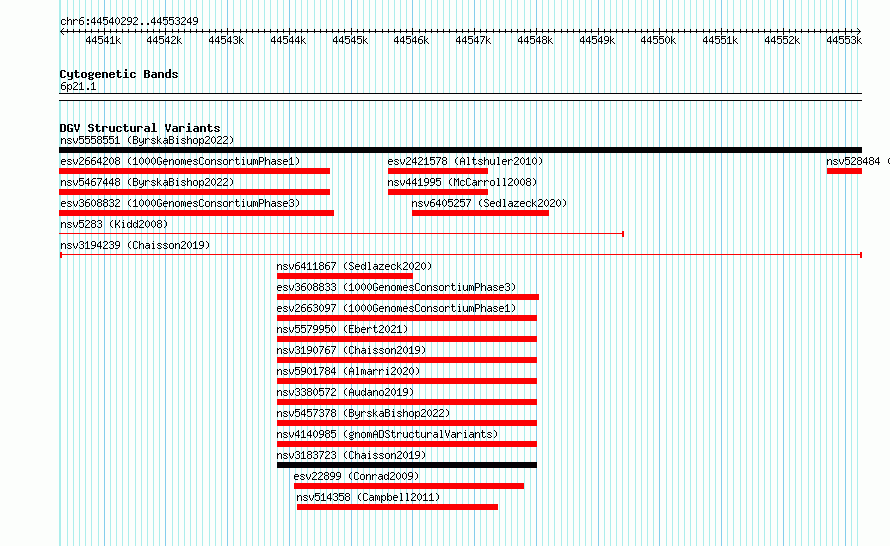The height and width of the screenshot is (546, 890).
Task: Click the red nsv5457378 variant bar
Action: coord(406,423)
